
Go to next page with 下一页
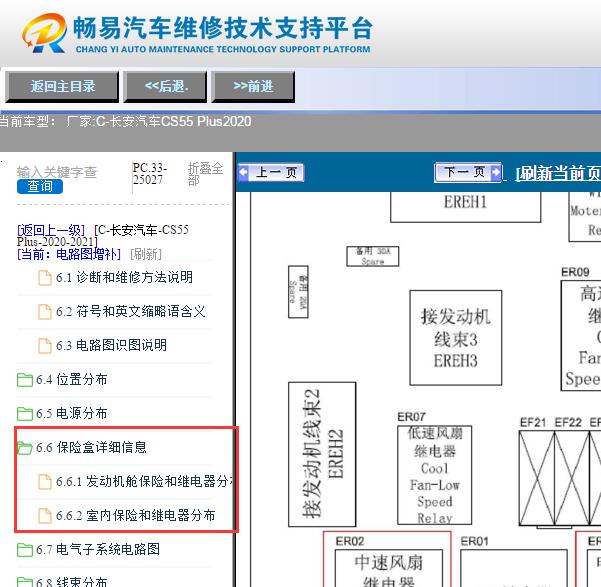point(468,172)
